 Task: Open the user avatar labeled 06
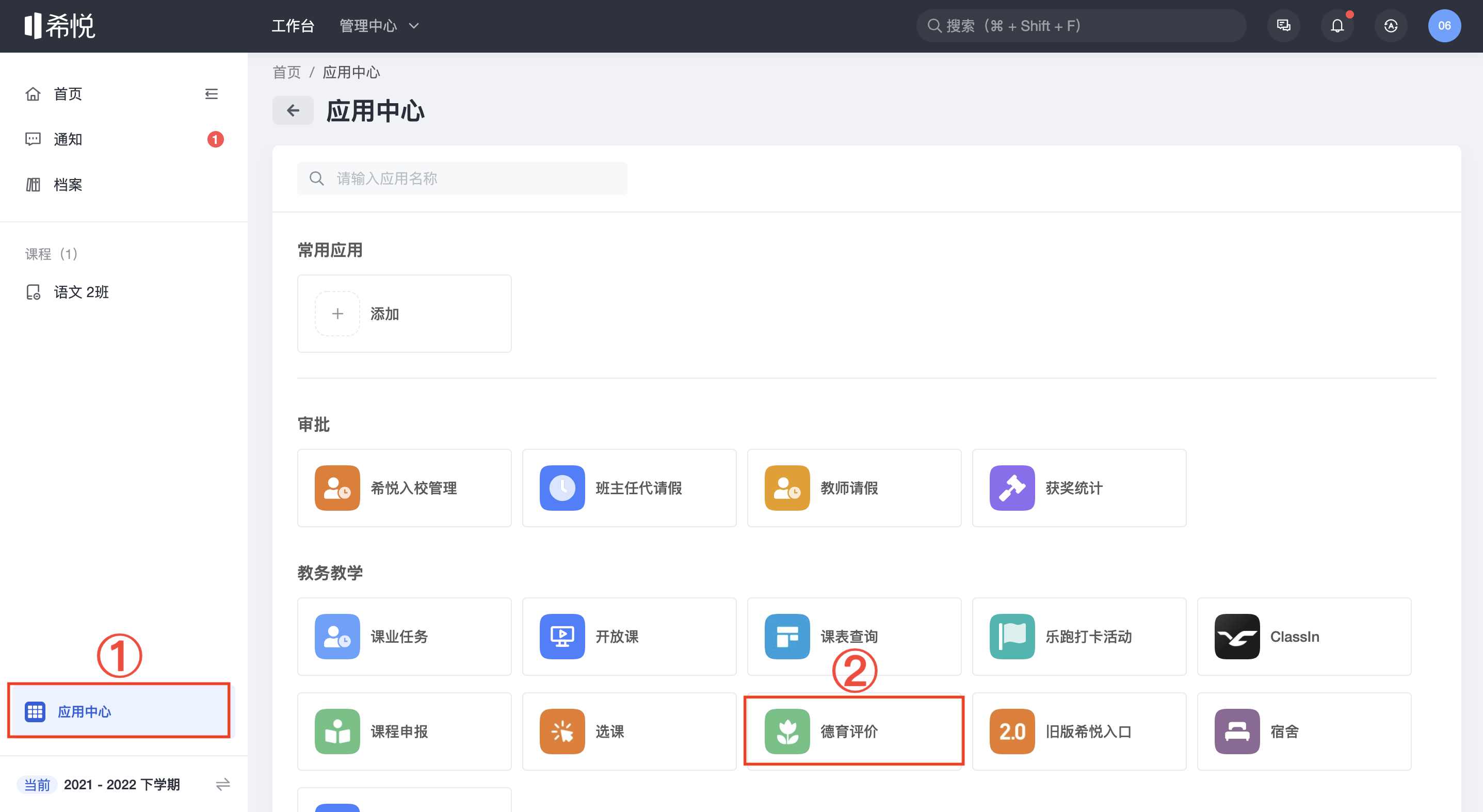[1444, 26]
